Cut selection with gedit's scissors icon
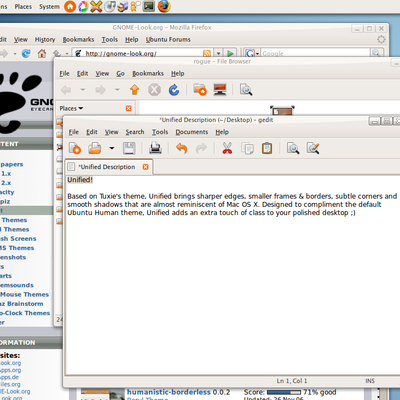This screenshot has height=400, width=400. [227, 148]
